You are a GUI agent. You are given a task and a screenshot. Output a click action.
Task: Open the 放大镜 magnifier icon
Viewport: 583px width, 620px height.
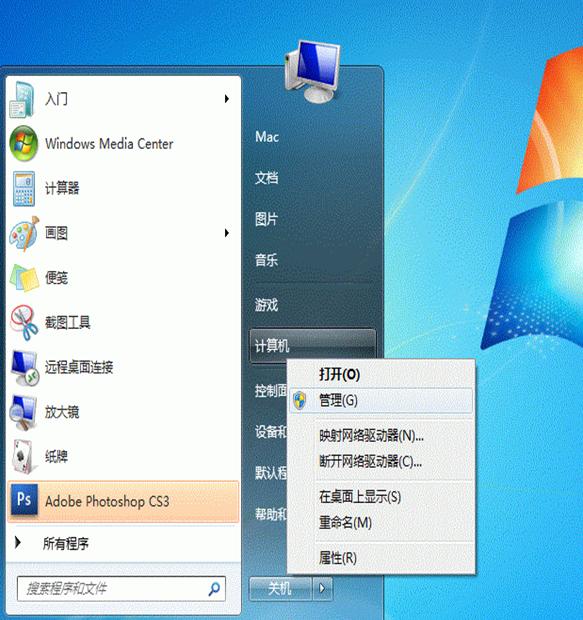(23, 412)
